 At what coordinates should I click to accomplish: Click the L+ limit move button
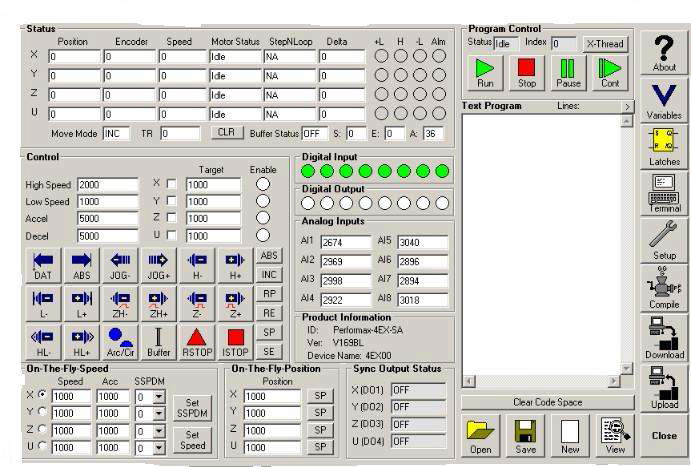click(82, 304)
